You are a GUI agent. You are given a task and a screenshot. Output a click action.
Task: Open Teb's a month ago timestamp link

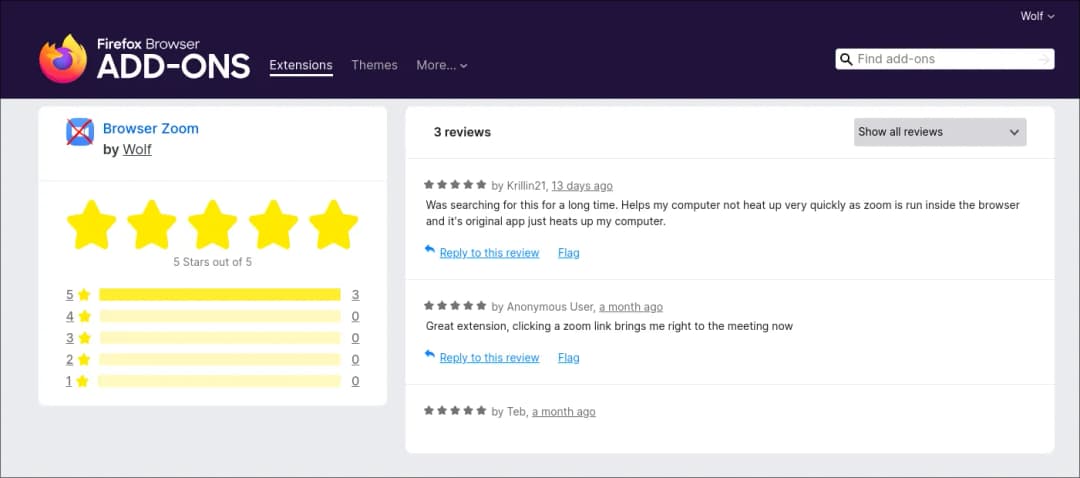[x=563, y=412]
